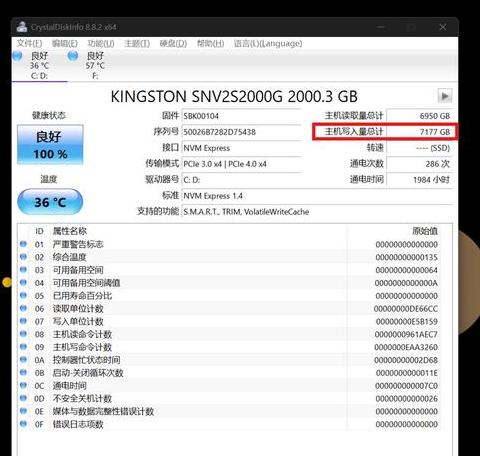
Task: Click the status icon for row 07
Action: click(x=23, y=321)
